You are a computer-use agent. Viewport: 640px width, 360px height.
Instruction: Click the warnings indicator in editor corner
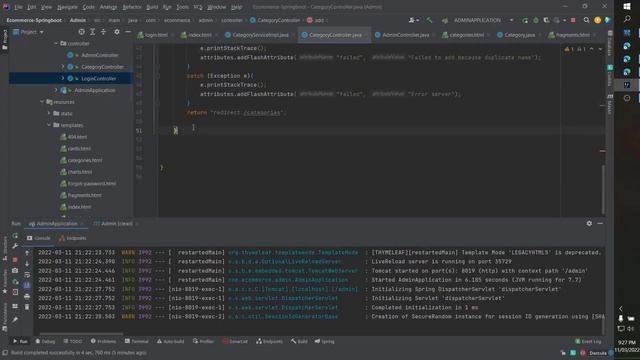576,49
